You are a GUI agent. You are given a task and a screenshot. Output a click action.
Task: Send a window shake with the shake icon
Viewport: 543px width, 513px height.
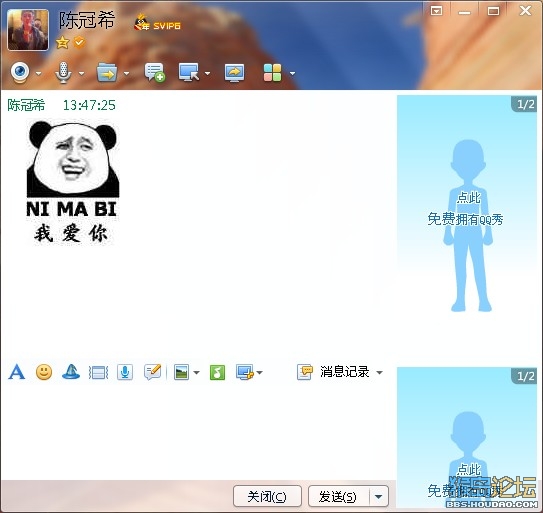pos(98,373)
